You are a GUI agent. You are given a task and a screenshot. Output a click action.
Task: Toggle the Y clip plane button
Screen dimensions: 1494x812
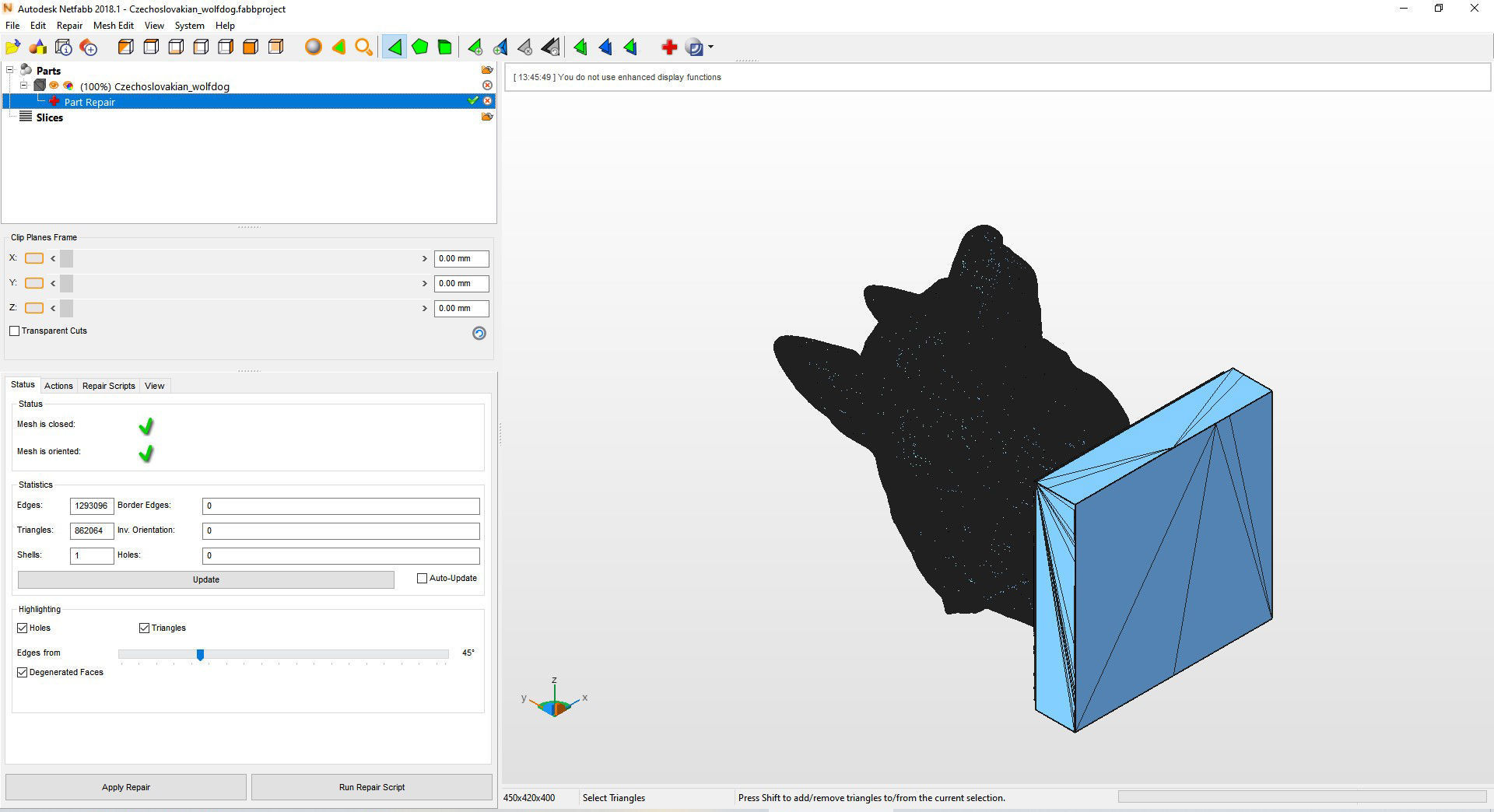tap(34, 283)
